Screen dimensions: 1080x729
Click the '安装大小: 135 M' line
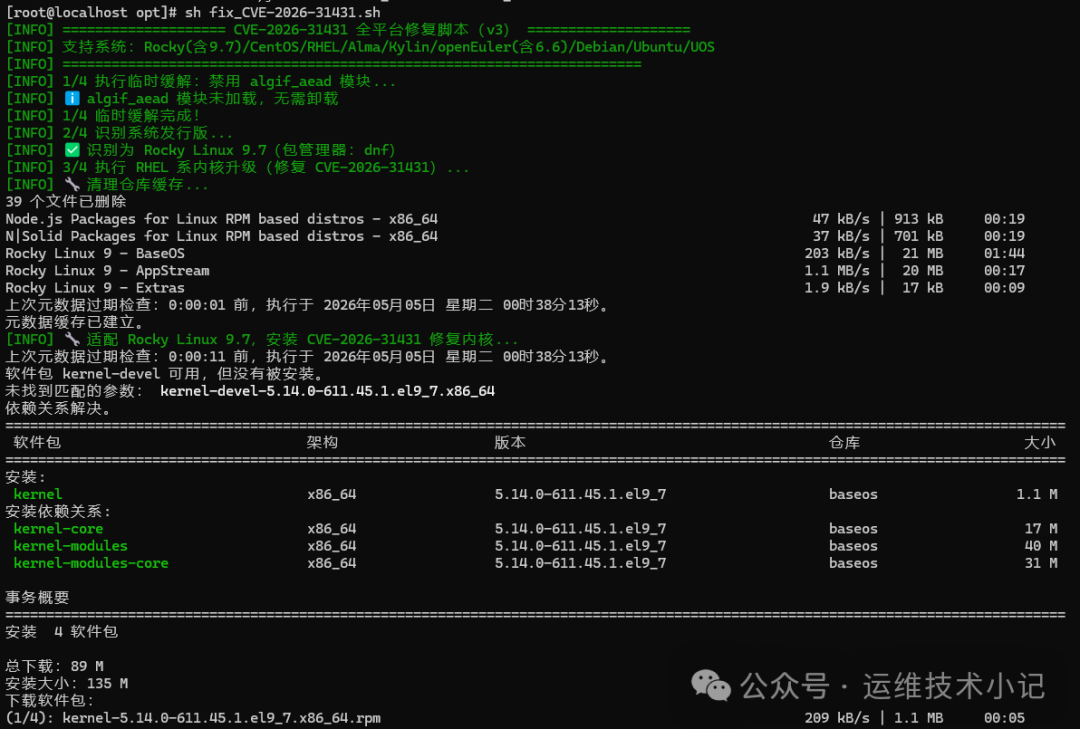(67, 684)
